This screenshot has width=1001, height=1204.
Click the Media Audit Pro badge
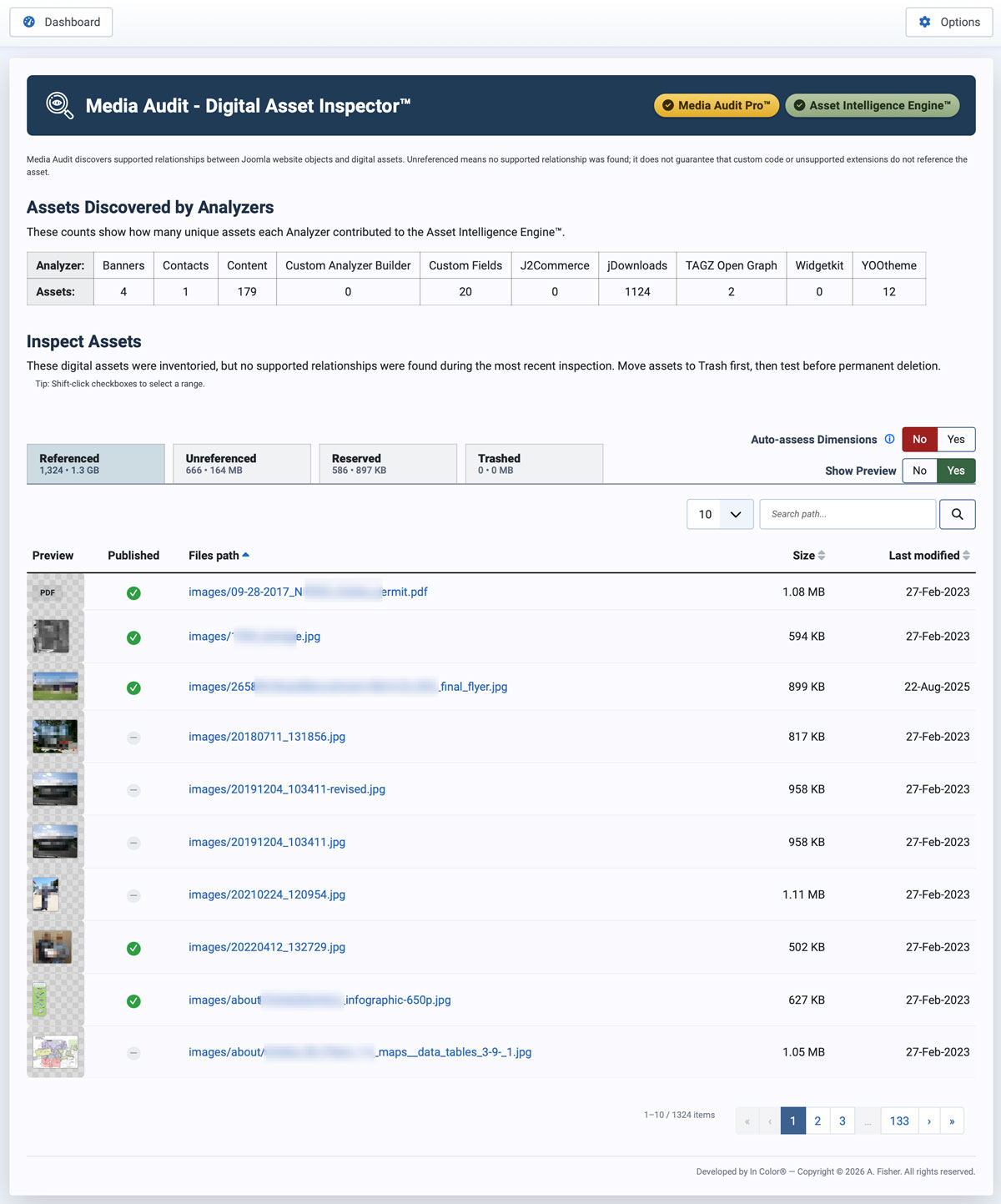717,105
